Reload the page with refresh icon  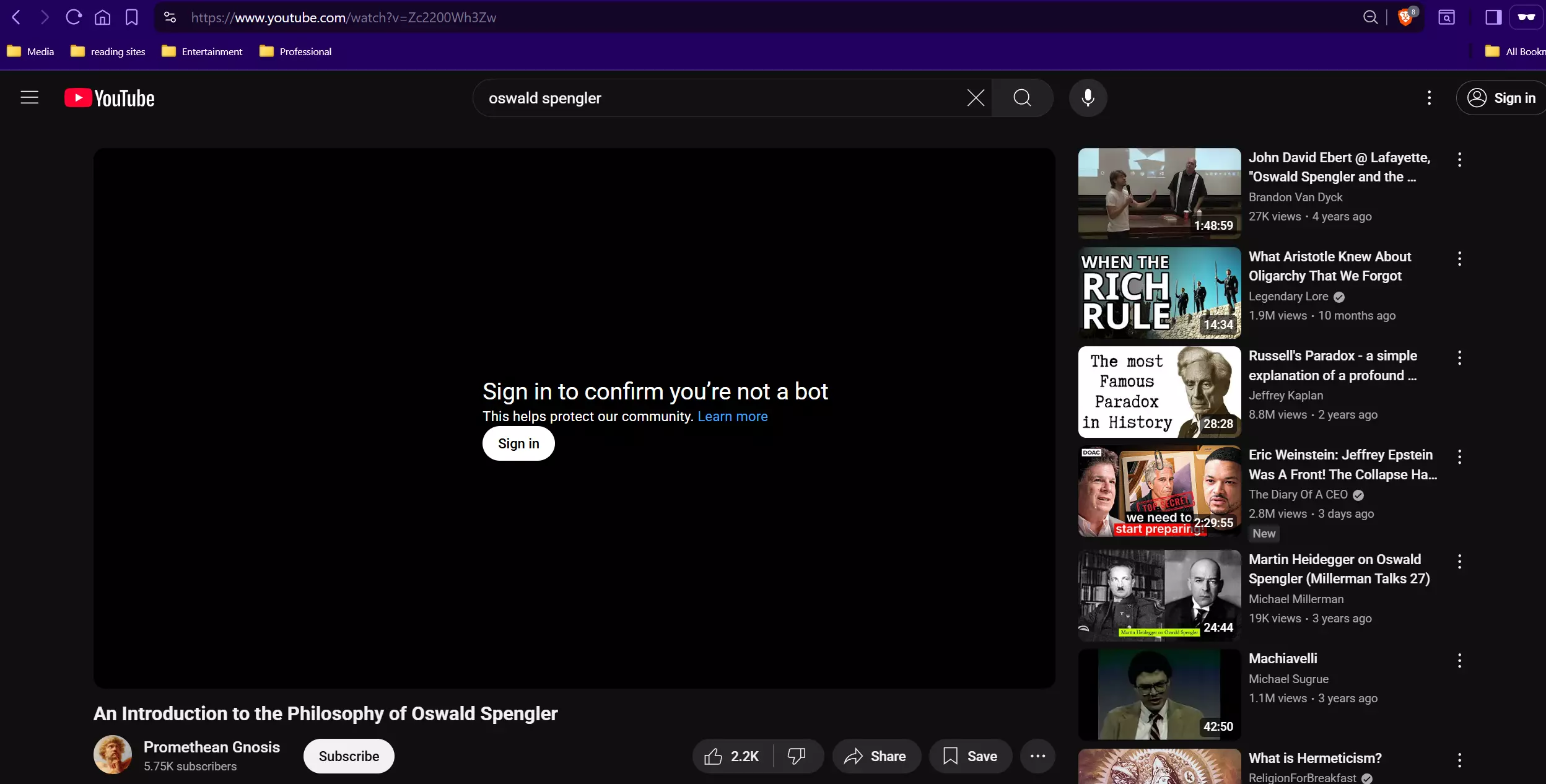(x=74, y=17)
